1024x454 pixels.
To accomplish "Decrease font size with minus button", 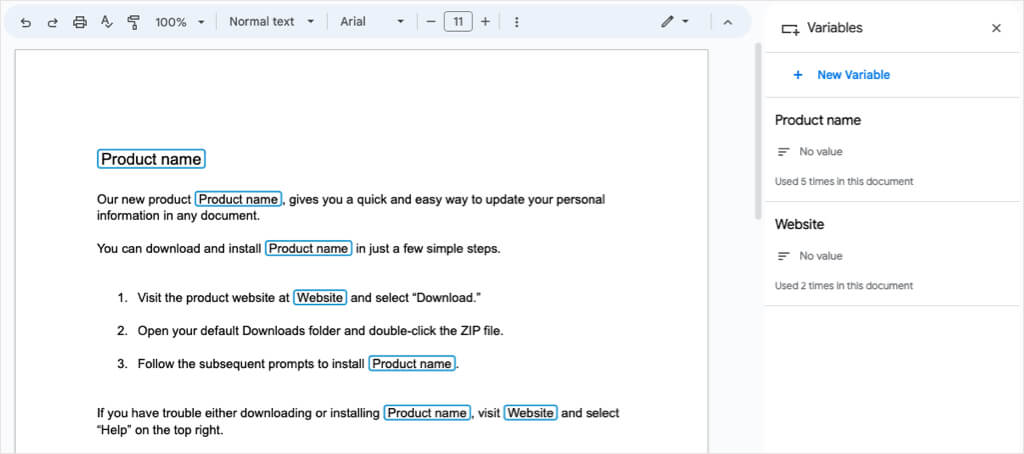I will pos(431,22).
